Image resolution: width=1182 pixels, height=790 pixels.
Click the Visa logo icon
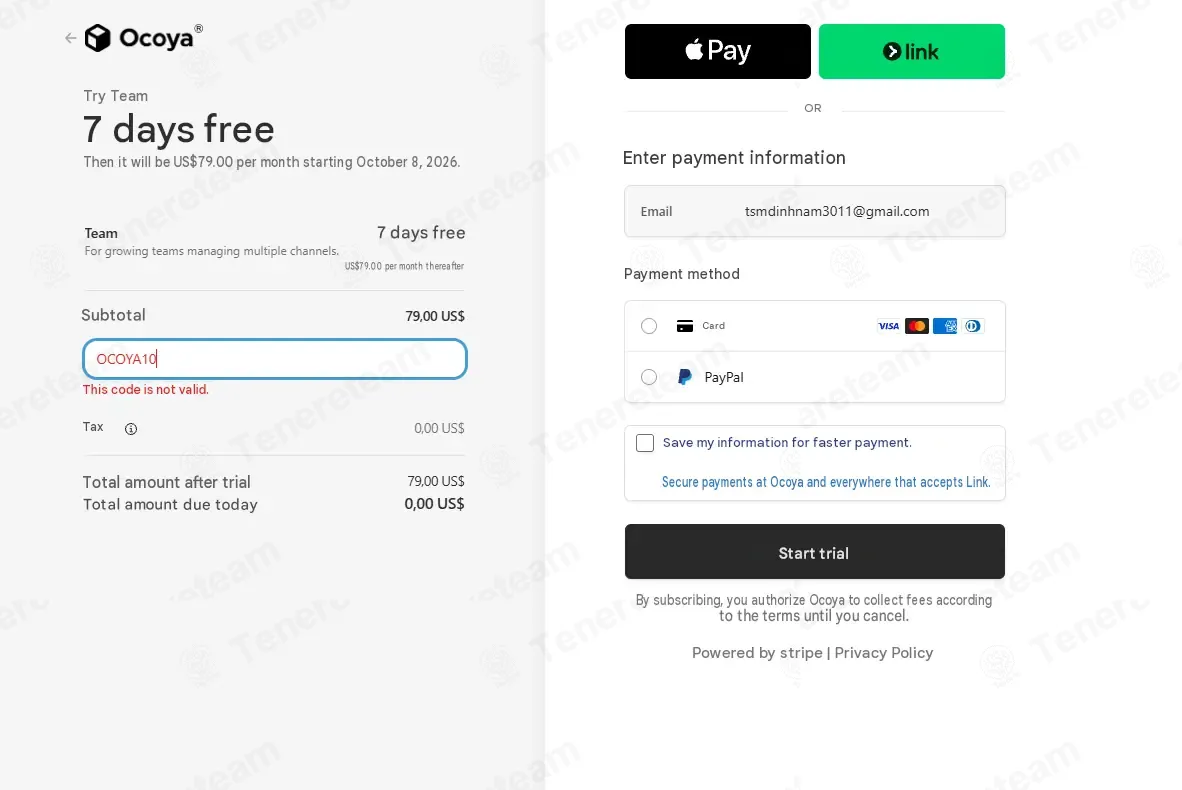click(x=889, y=326)
